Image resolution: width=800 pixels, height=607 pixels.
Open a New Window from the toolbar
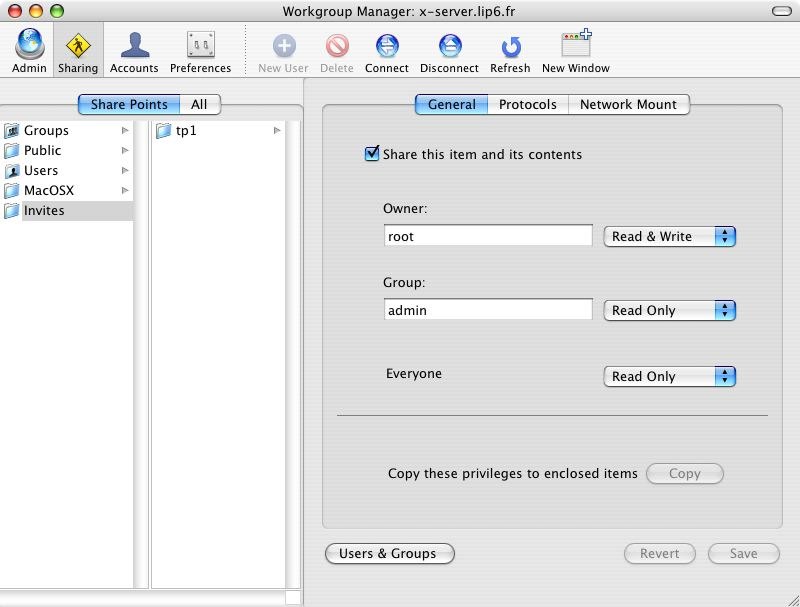[575, 46]
